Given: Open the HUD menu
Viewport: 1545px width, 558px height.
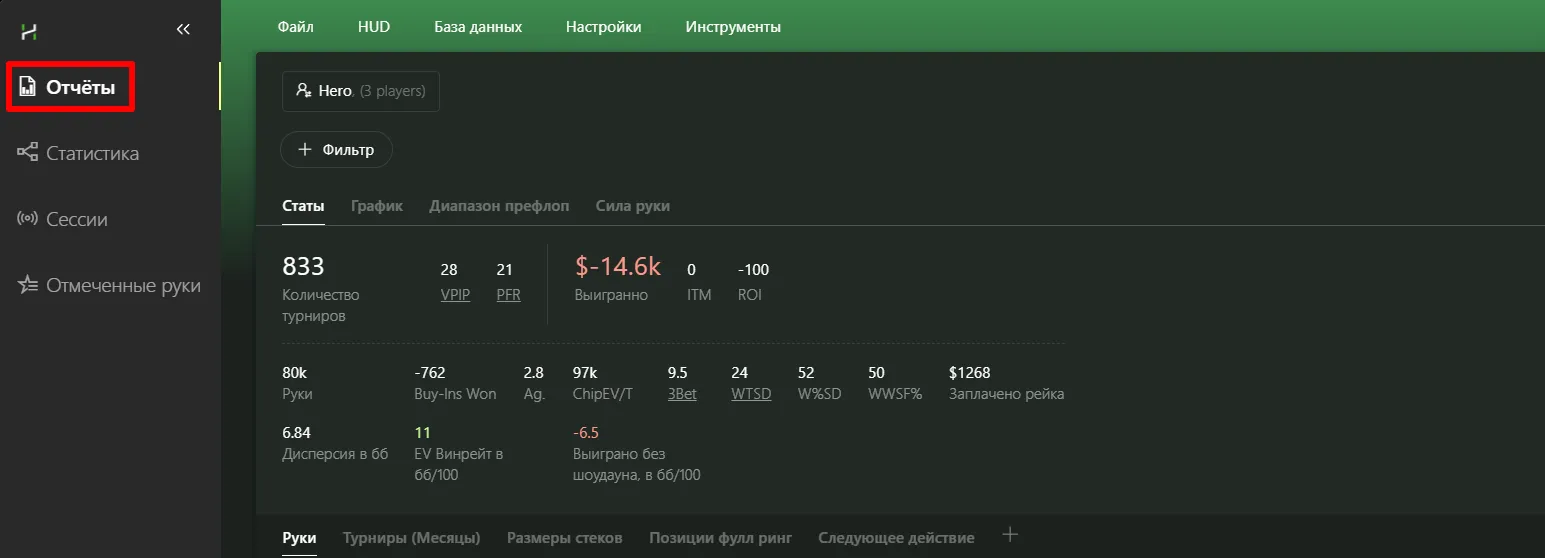Looking at the screenshot, I should point(373,27).
